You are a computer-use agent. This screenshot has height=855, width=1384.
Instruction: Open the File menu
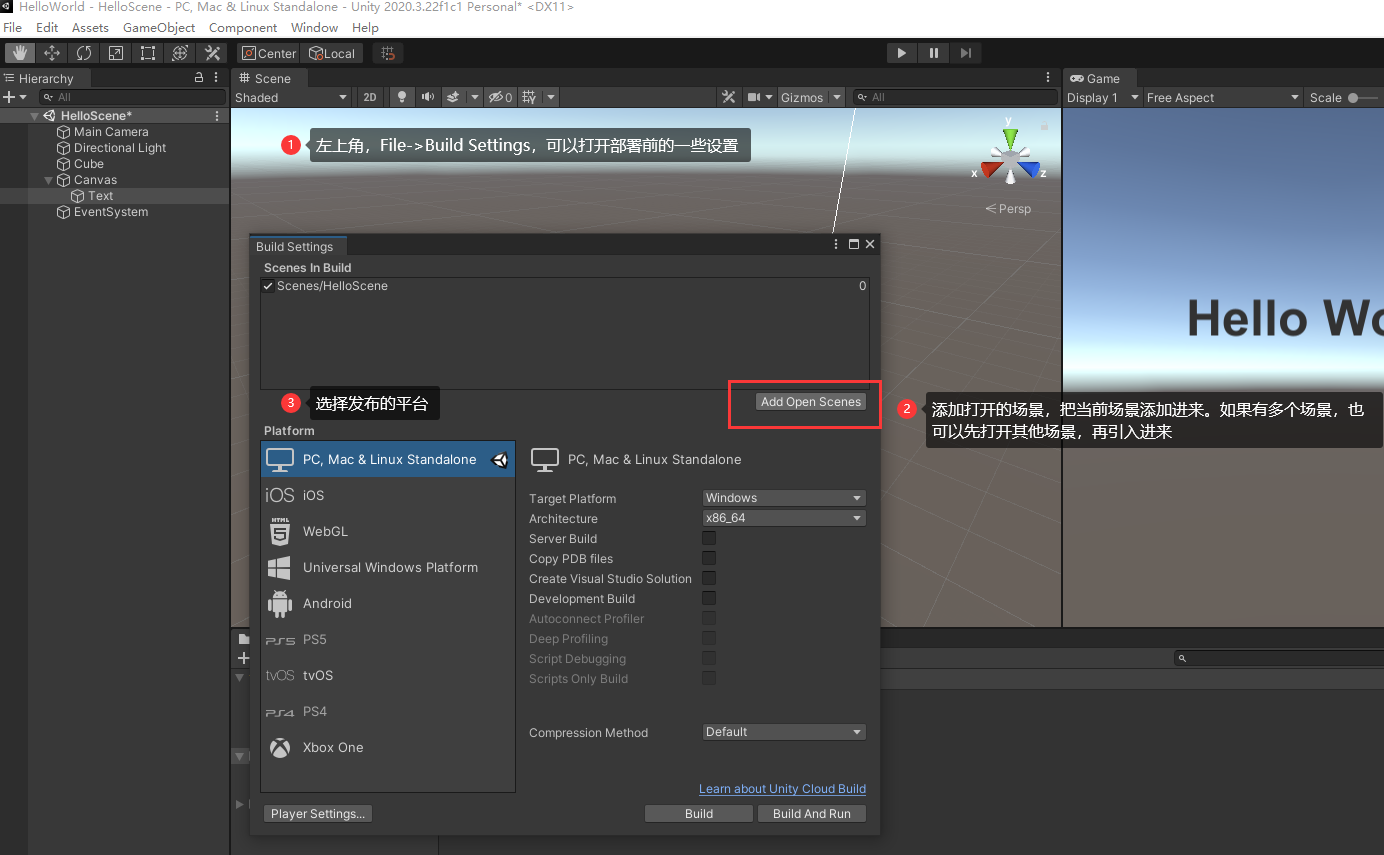point(12,27)
